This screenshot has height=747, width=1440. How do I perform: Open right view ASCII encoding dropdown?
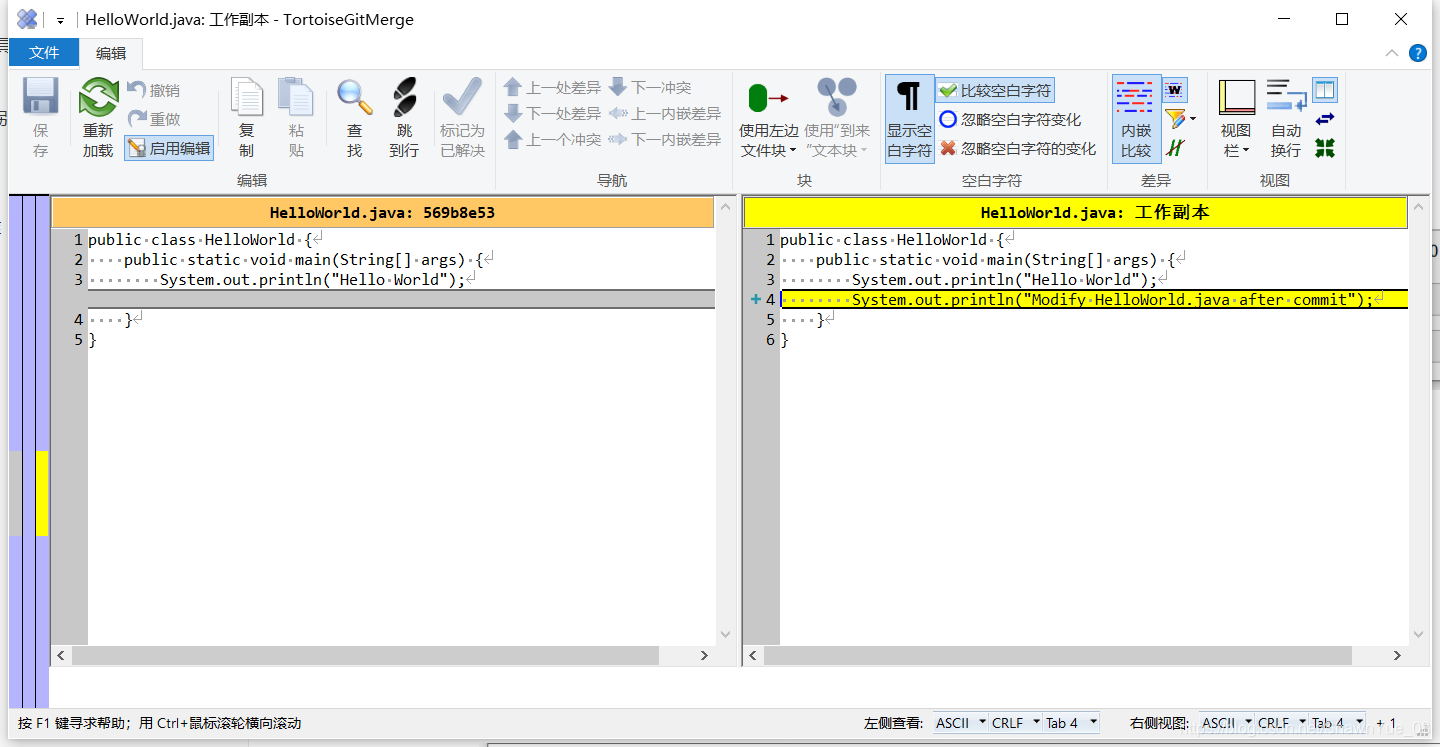pos(1226,722)
